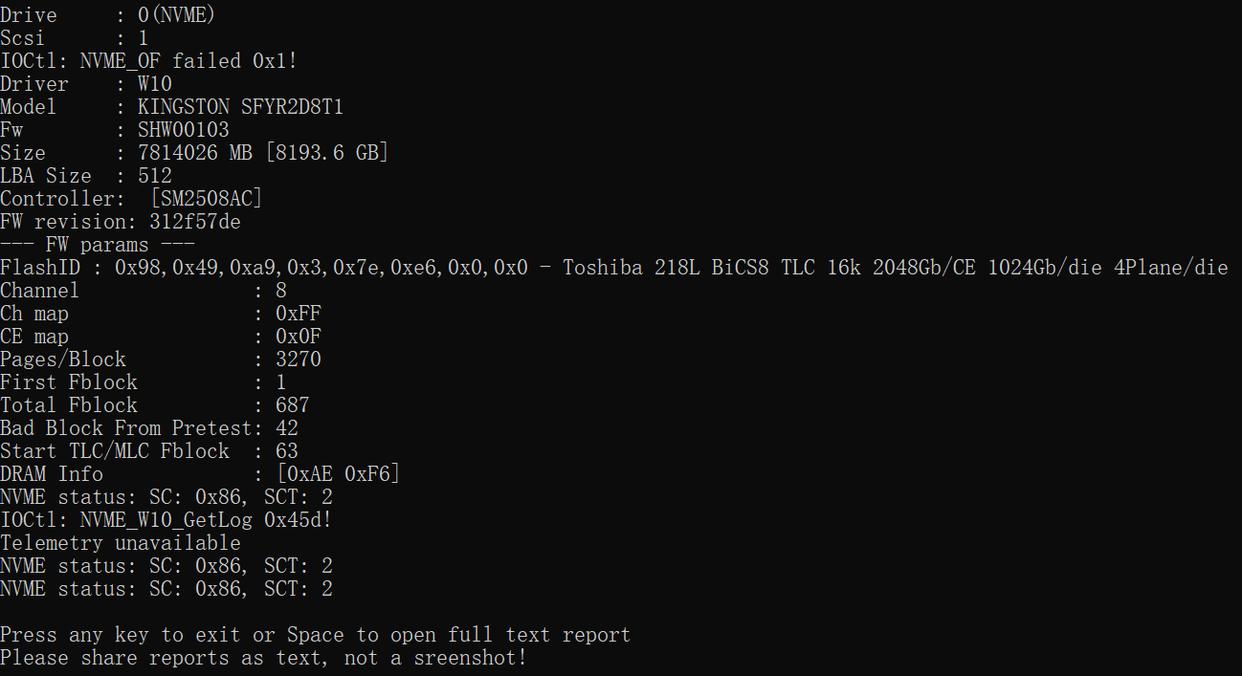This screenshot has height=676, width=1242.
Task: Click the "Please share reports as text" line
Action: pyautogui.click(x=263, y=658)
